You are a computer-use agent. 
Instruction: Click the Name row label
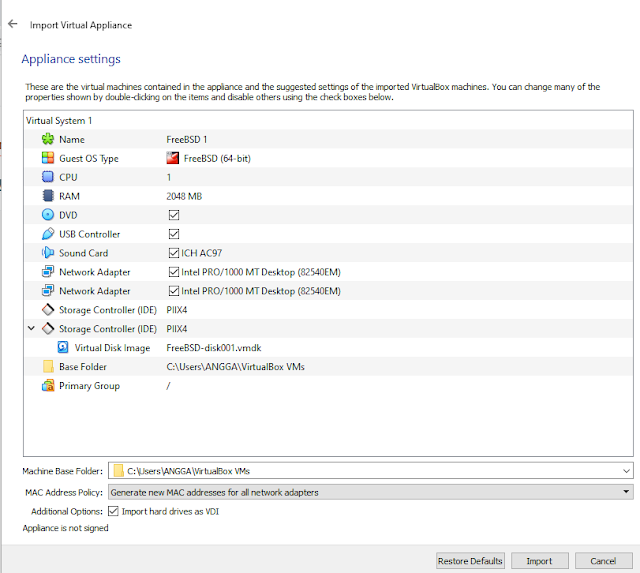tap(72, 140)
